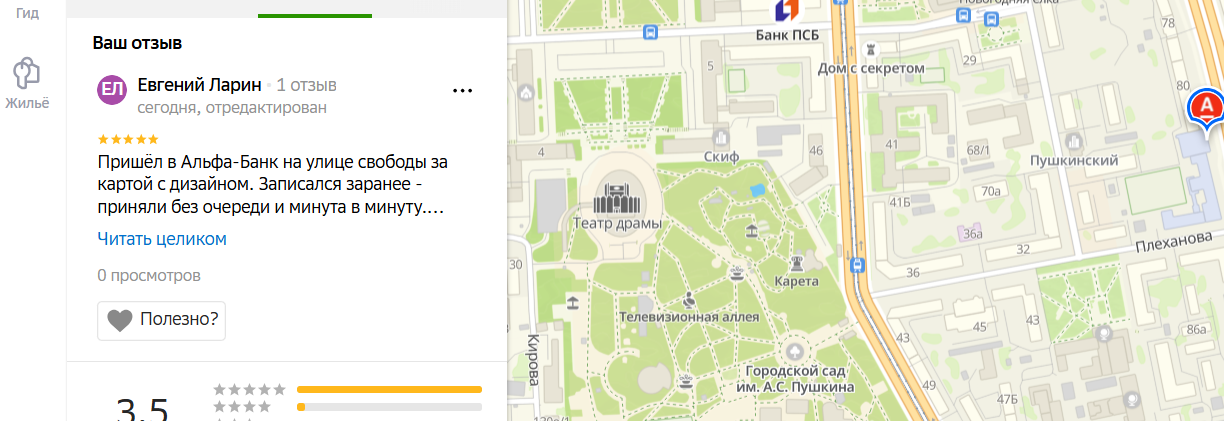Open Евгений Ларин profile name

[x=200, y=84]
